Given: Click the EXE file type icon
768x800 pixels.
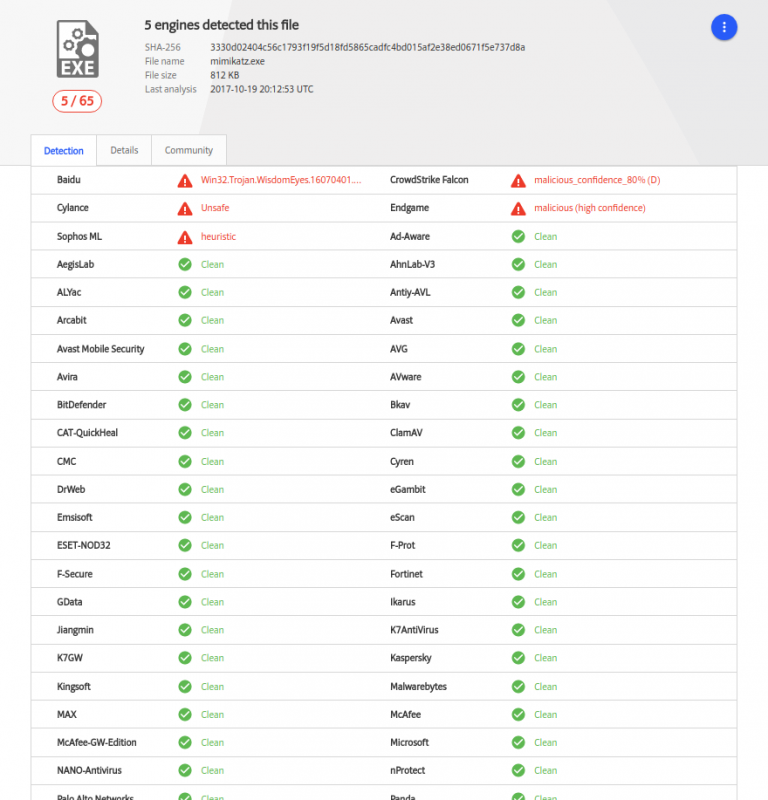Looking at the screenshot, I should pyautogui.click(x=77, y=48).
